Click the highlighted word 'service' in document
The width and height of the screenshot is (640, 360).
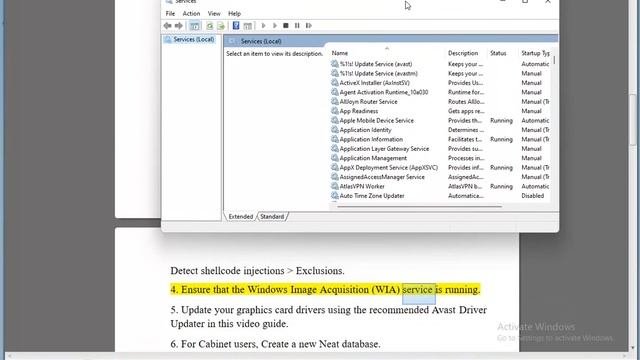pos(417,289)
